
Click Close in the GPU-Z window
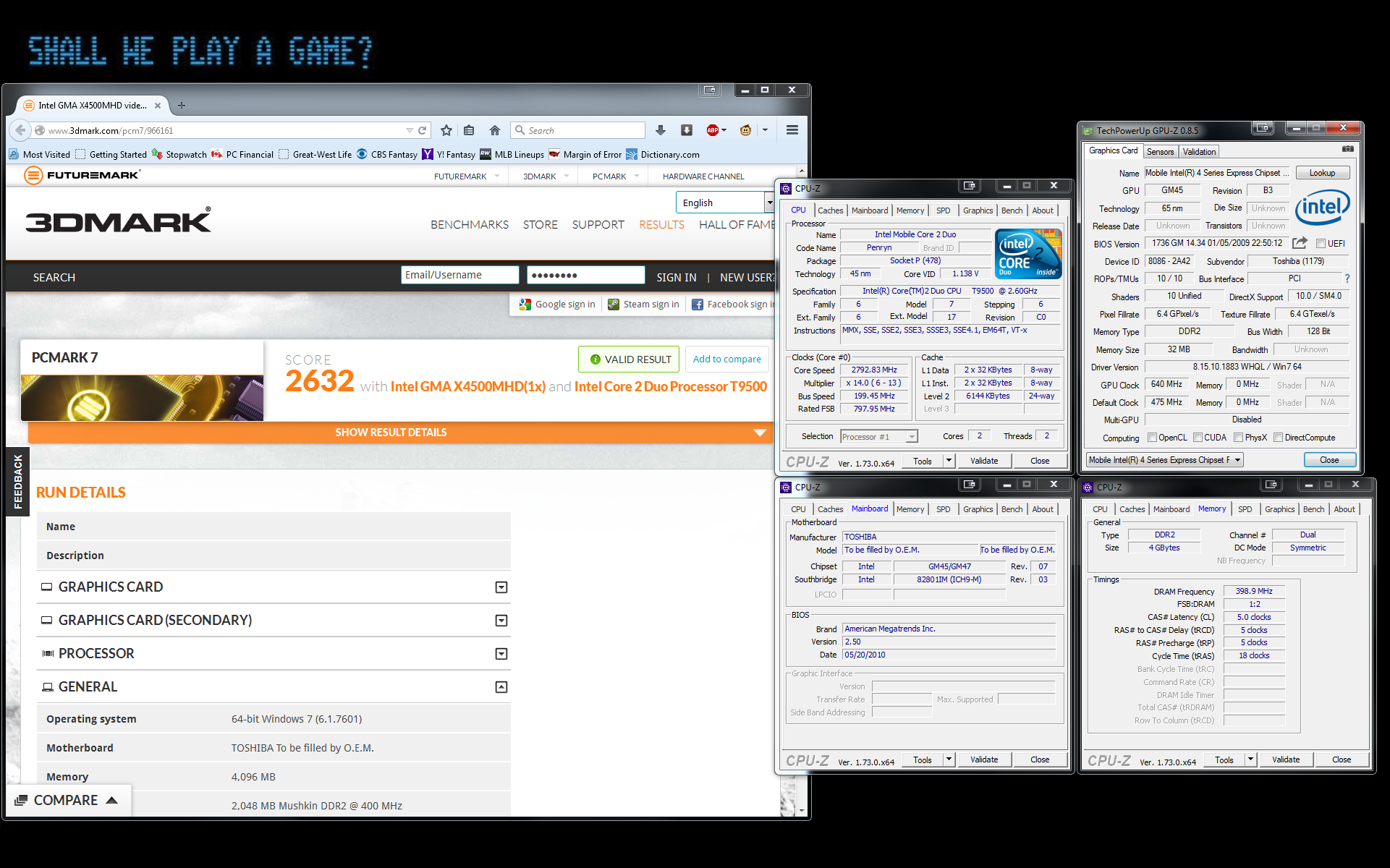pos(1328,460)
